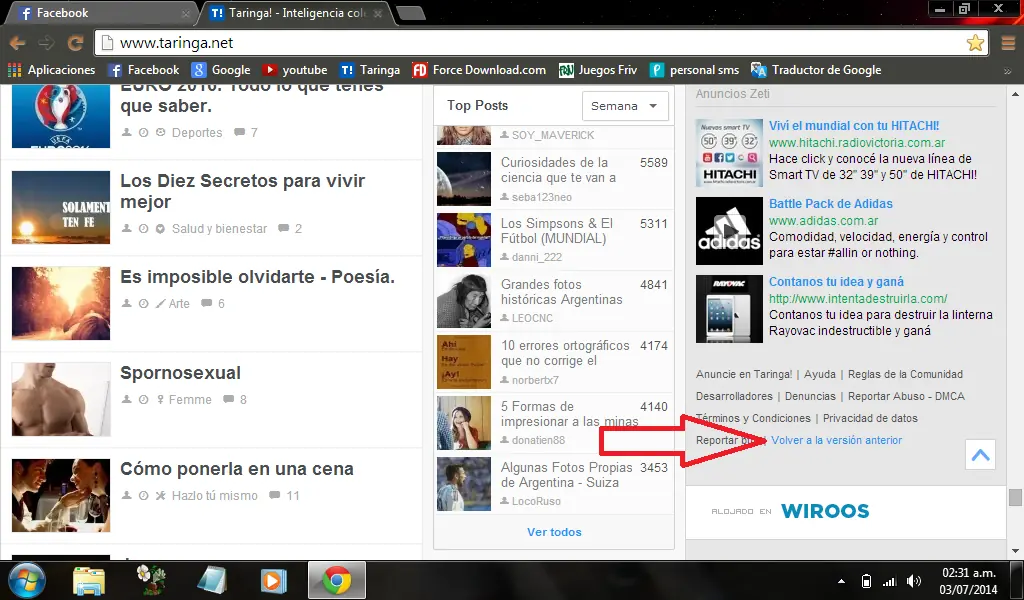This screenshot has height=600, width=1024.
Task: Open post Los Diez Secretos para vivir mejor
Action: coord(242,191)
